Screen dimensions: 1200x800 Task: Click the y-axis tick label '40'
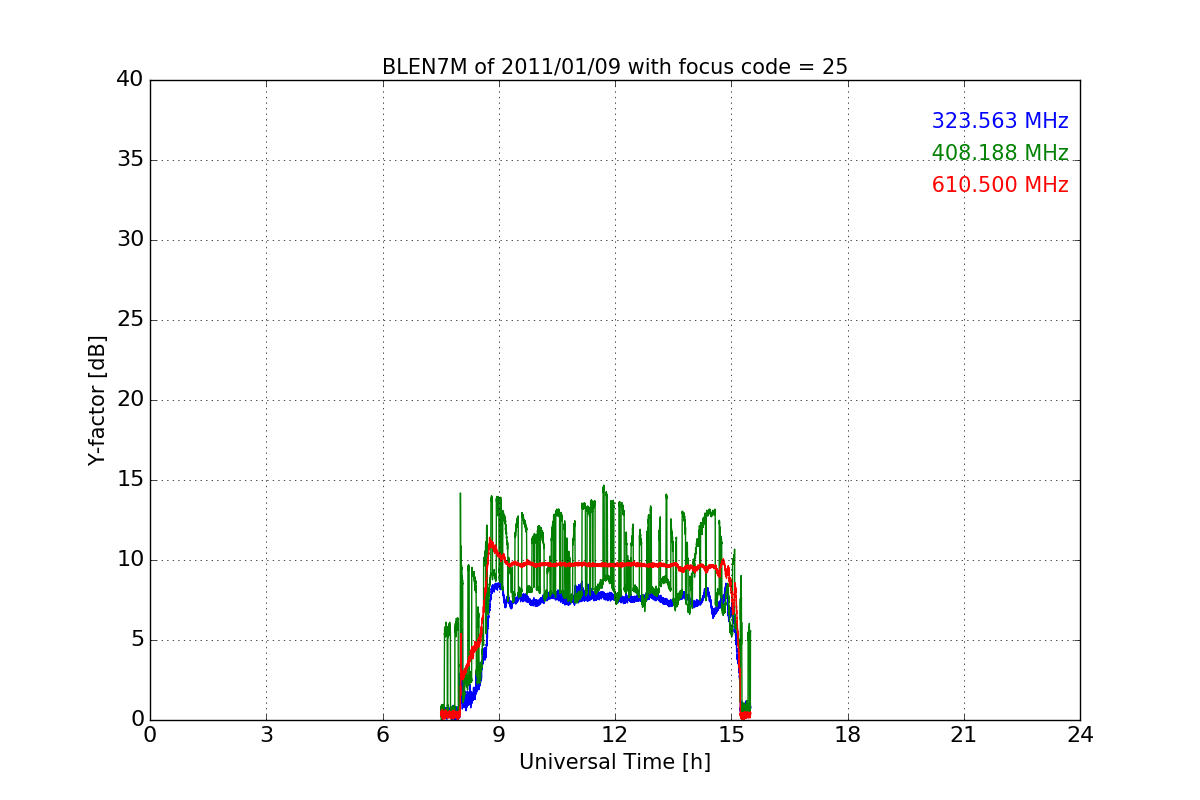[130, 80]
